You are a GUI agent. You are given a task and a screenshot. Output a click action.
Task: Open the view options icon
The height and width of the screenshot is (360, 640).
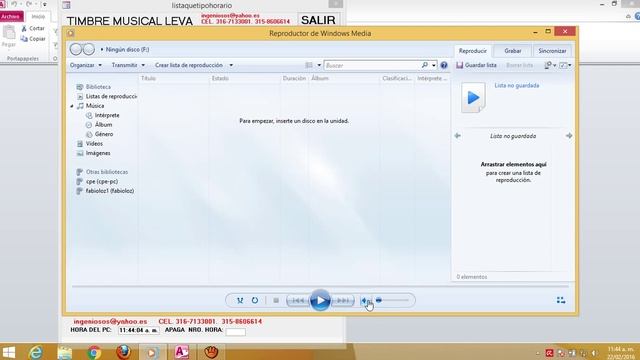[309, 65]
